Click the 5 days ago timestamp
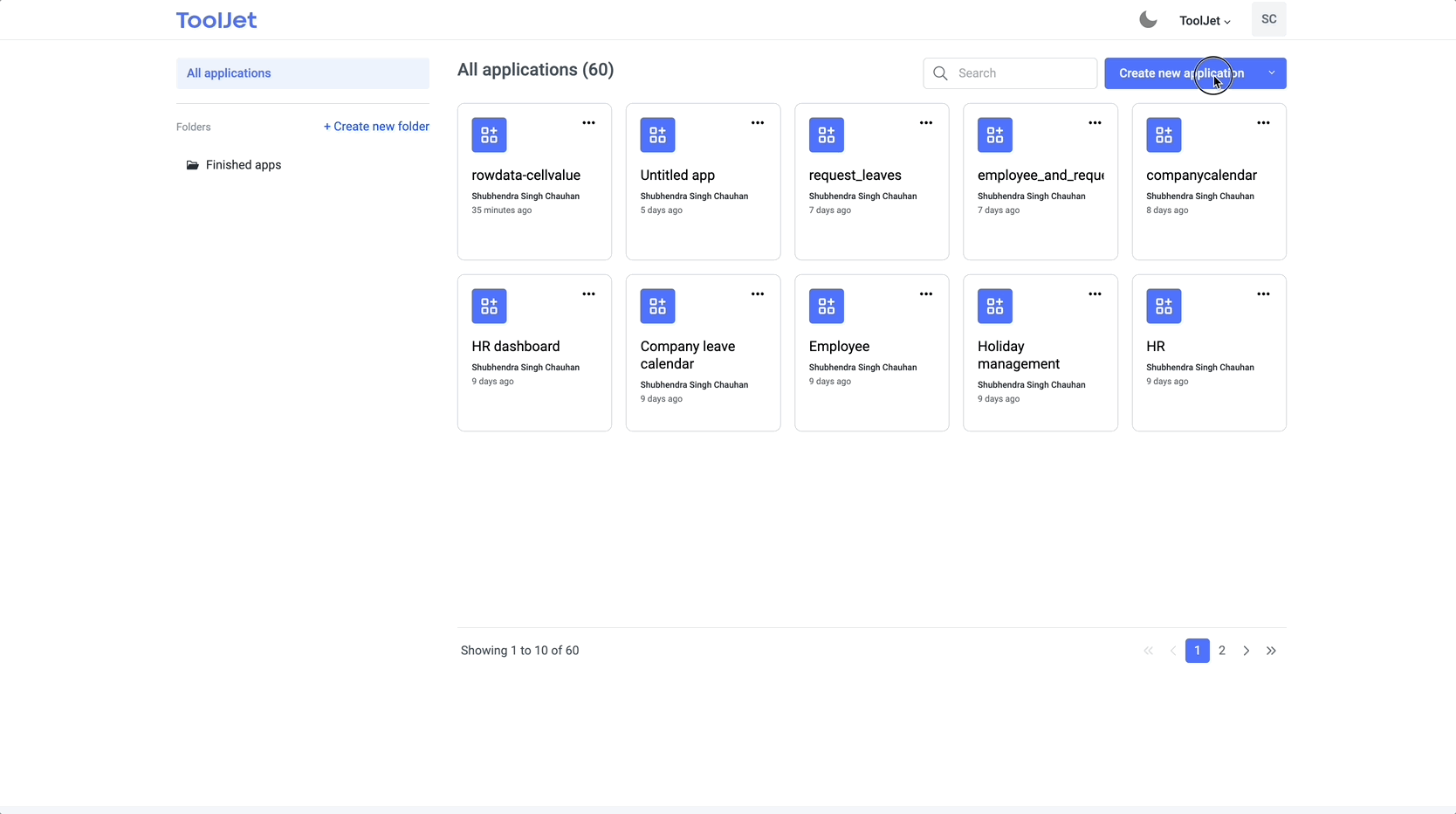The width and height of the screenshot is (1456, 814). pos(661,210)
